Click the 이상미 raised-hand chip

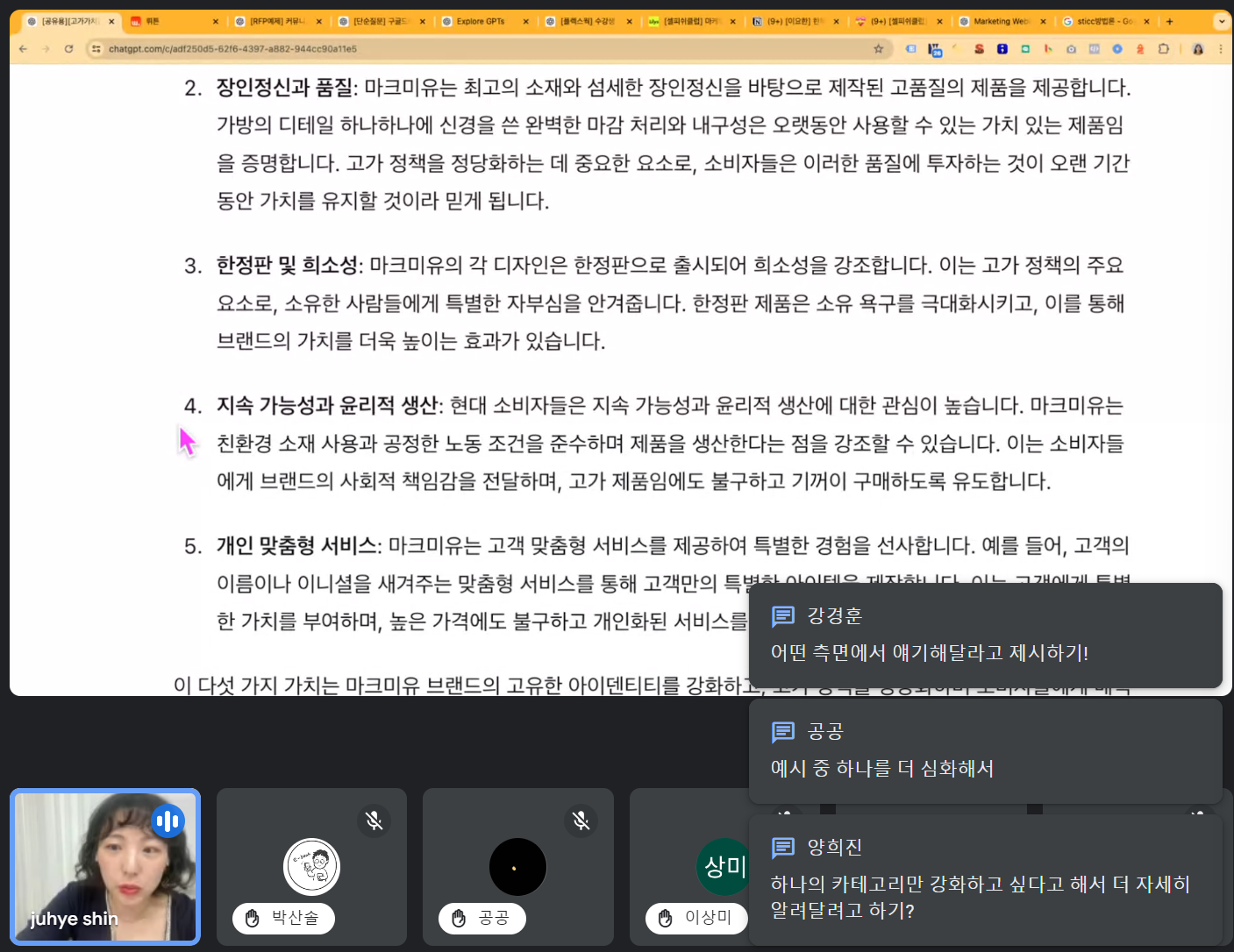[x=696, y=918]
